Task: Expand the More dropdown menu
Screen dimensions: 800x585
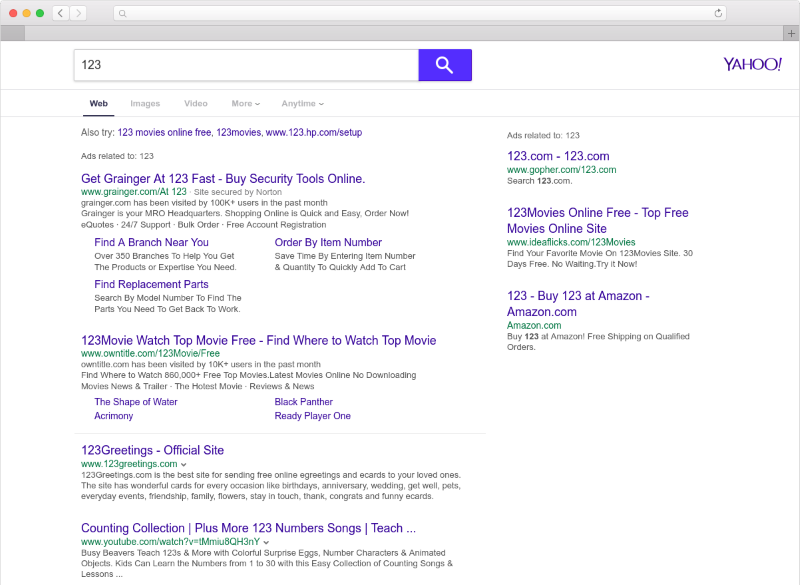Action: [x=245, y=104]
